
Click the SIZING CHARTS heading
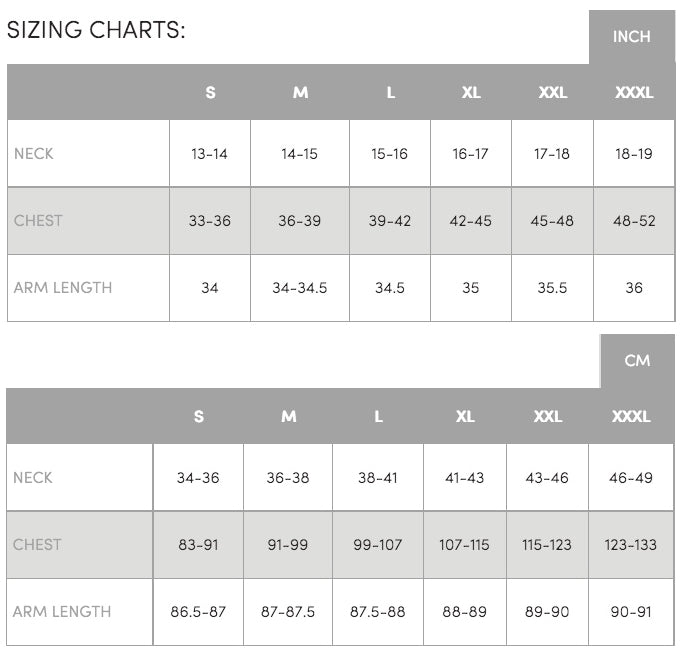pos(96,30)
